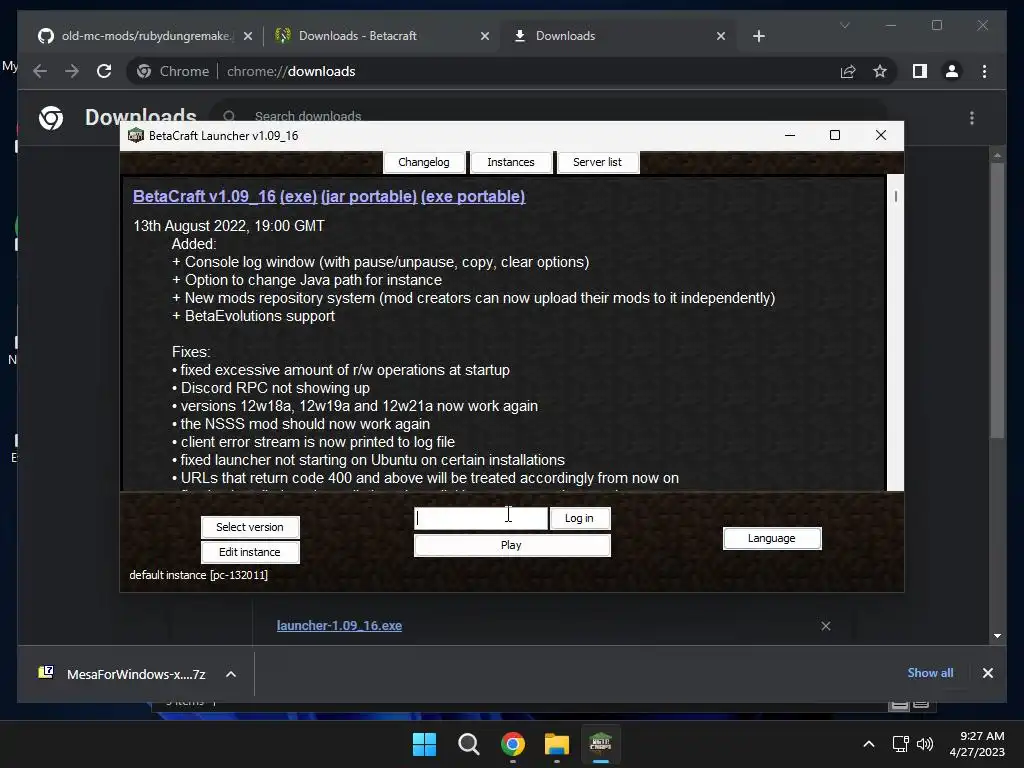Click the Select version button
1024x768 pixels.
pyautogui.click(x=250, y=527)
